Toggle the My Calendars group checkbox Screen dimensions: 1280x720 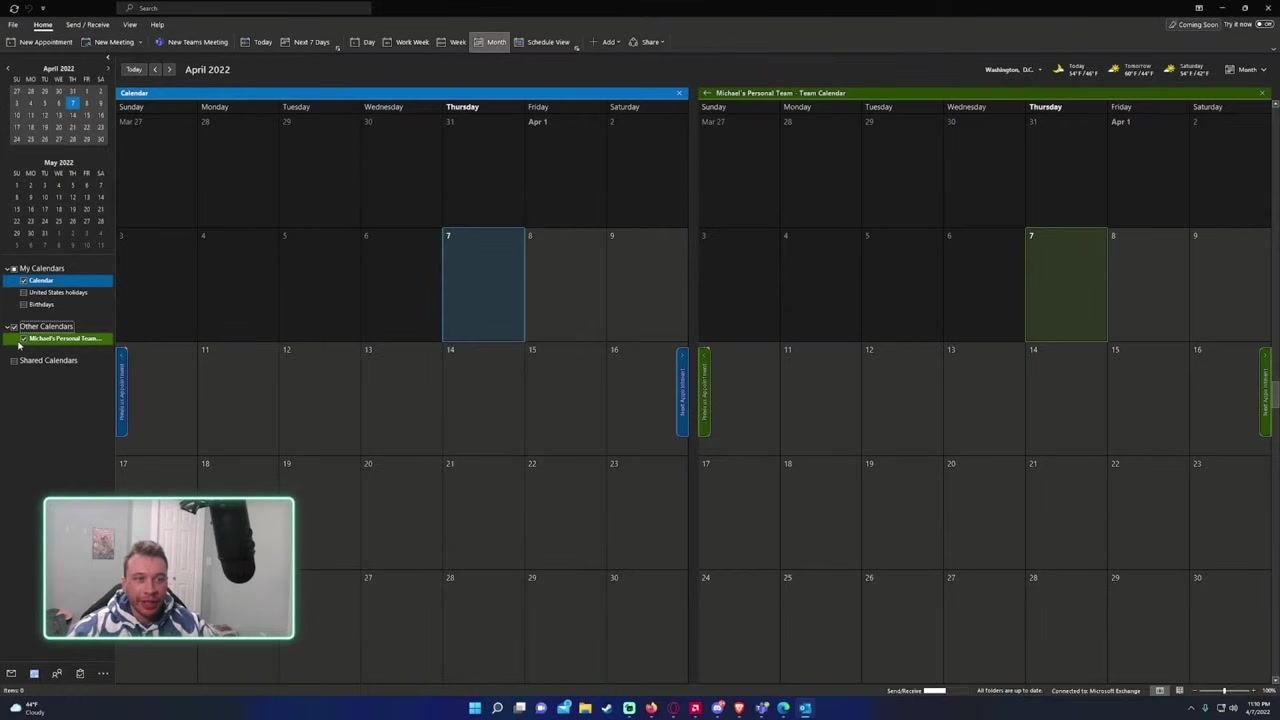[x=14, y=268]
